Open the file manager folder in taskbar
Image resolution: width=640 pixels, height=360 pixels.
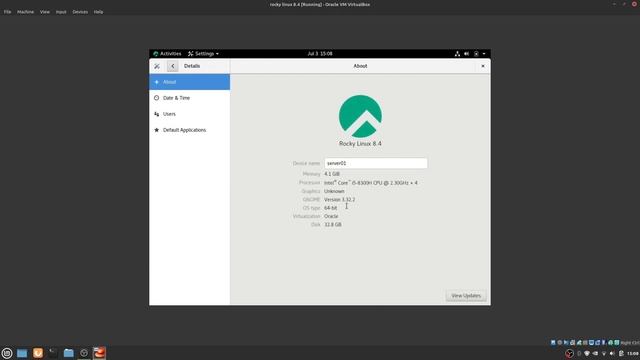[x=69, y=353]
